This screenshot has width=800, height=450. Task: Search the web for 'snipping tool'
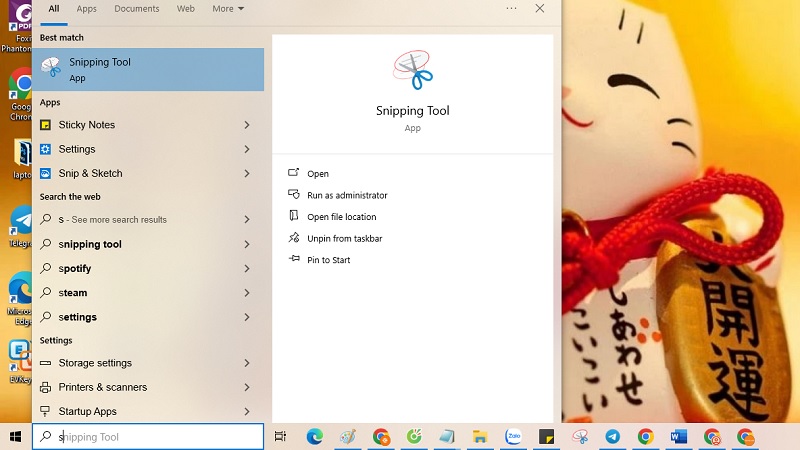click(x=90, y=244)
